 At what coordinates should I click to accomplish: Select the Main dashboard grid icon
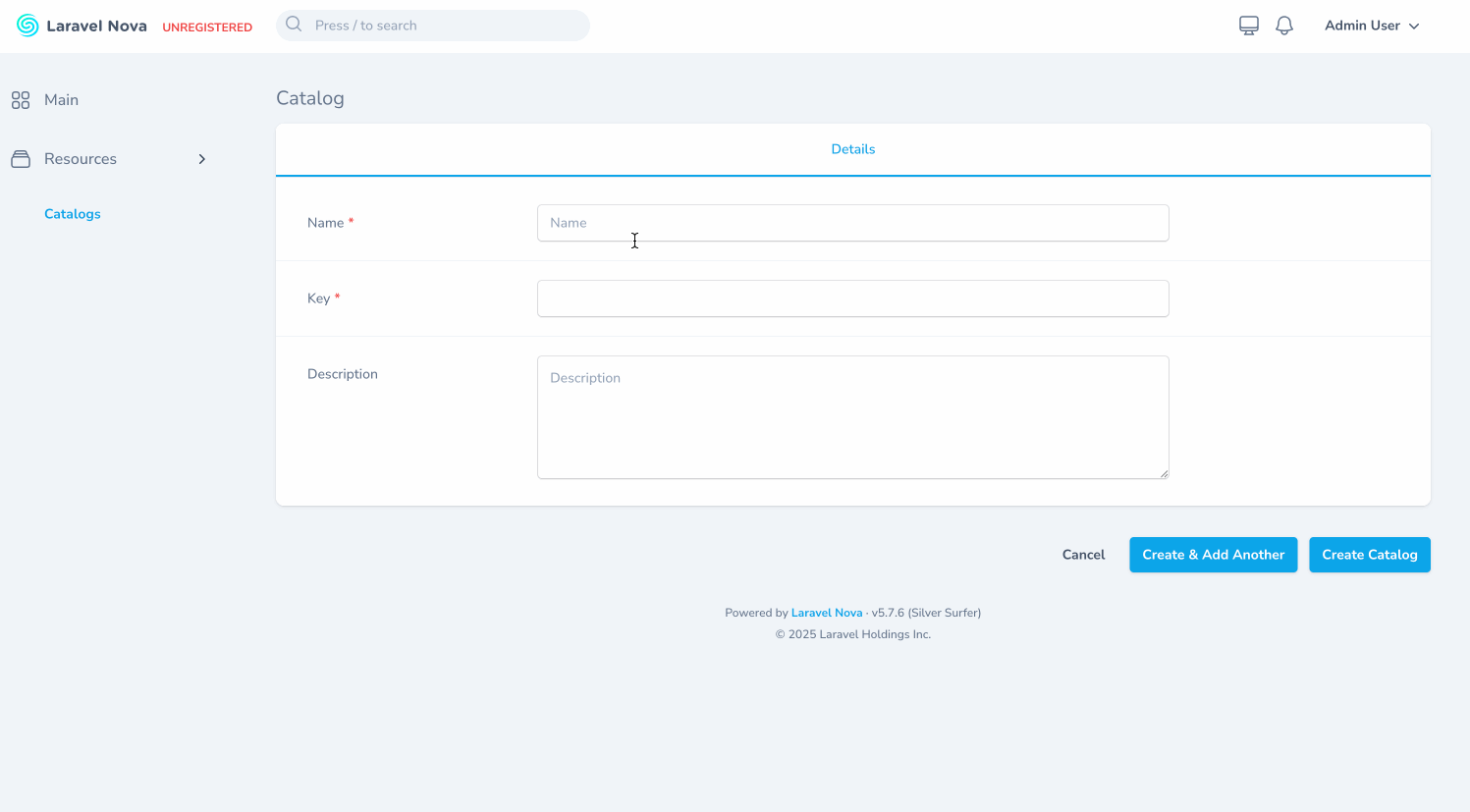(x=21, y=99)
